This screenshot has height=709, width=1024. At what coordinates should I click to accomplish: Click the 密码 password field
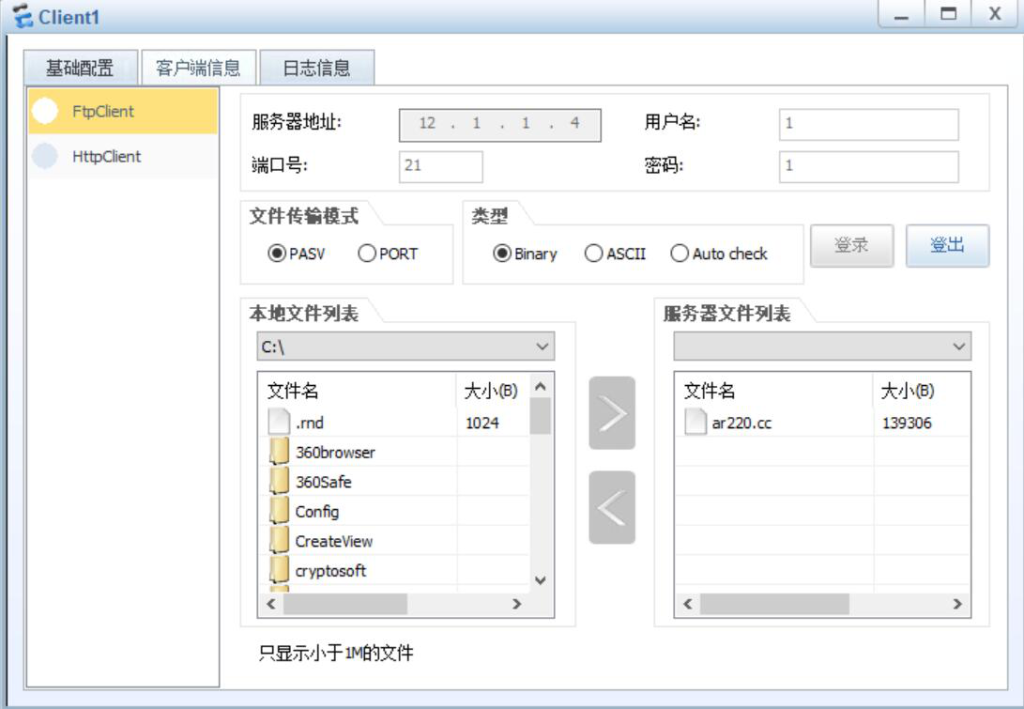click(x=869, y=166)
